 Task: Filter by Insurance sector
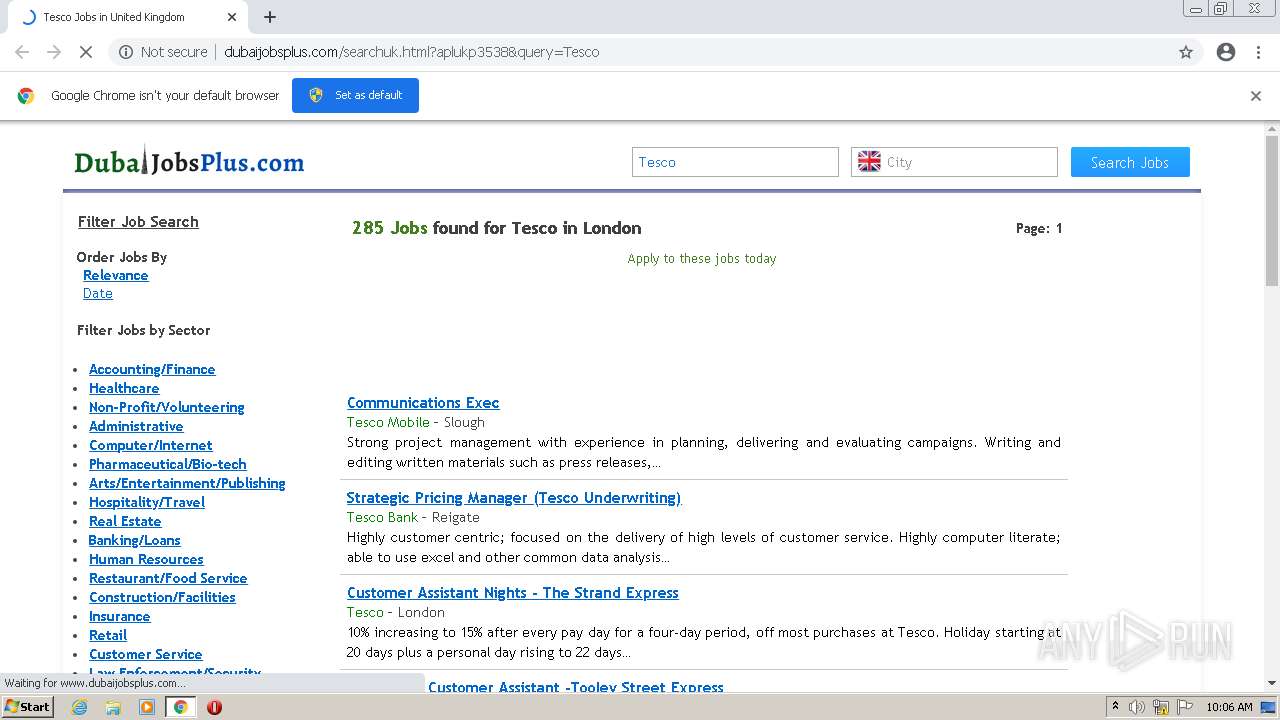coord(119,616)
